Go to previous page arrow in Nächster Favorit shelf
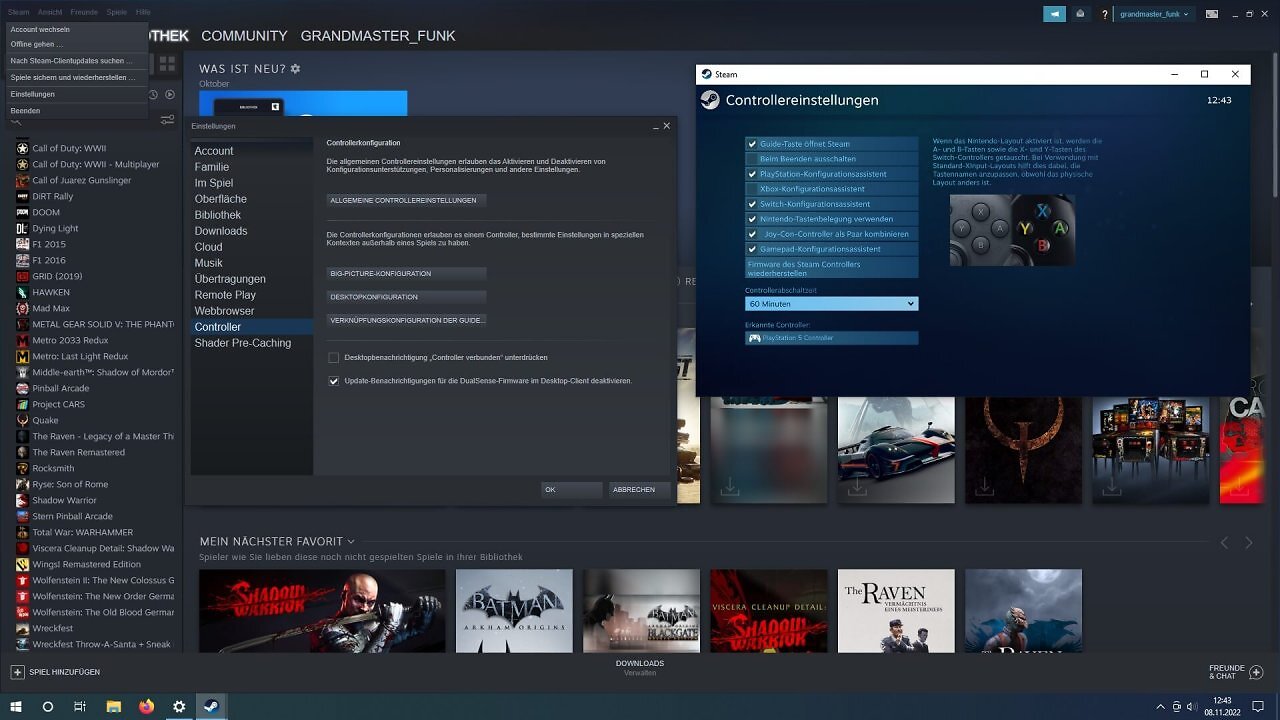1280x720 pixels. pos(1224,542)
